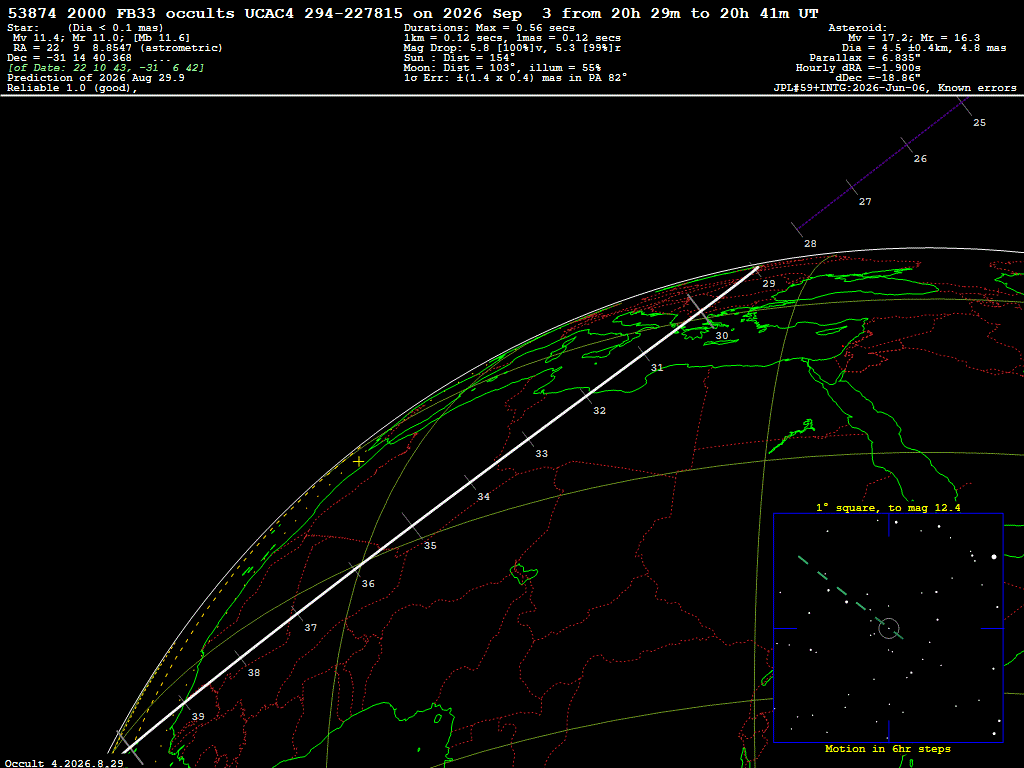Click the '1° square, to mag 12.4' caption
The width and height of the screenshot is (1024, 768).
tap(888, 507)
